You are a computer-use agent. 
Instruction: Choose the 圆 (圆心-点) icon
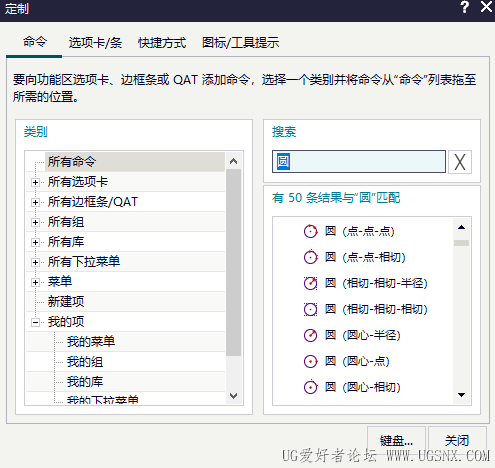point(310,361)
